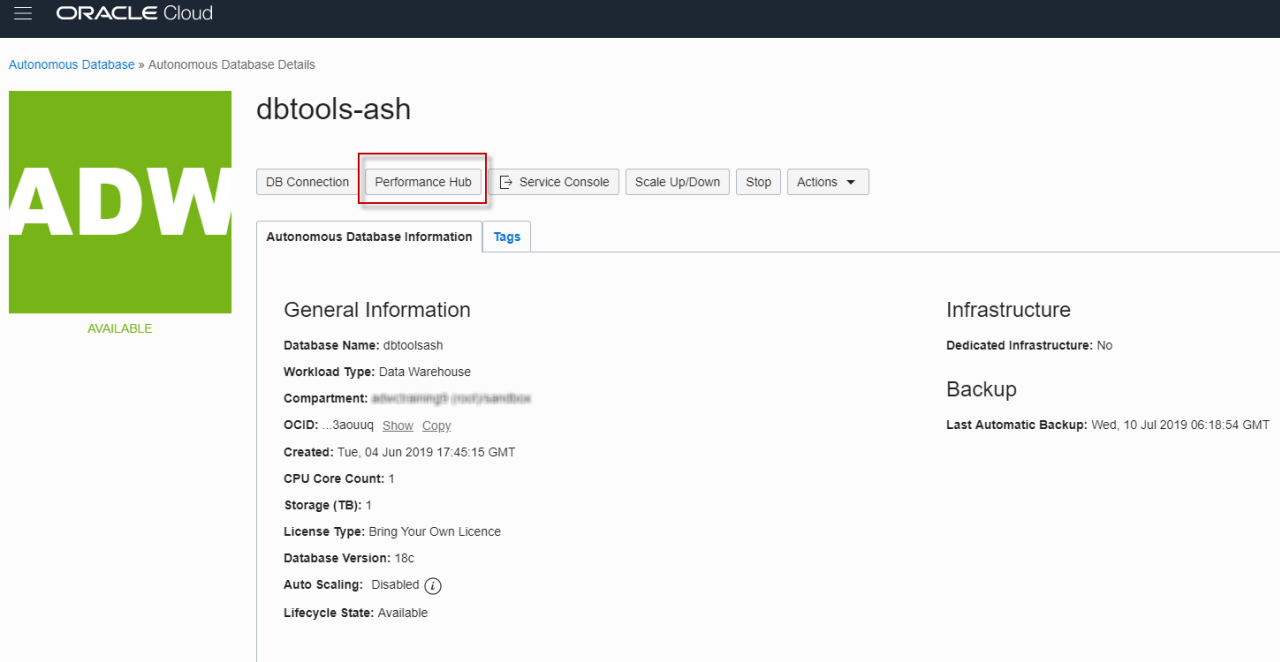Image resolution: width=1280 pixels, height=662 pixels.
Task: Click the Infrastructure heading
Action: [1008, 310]
